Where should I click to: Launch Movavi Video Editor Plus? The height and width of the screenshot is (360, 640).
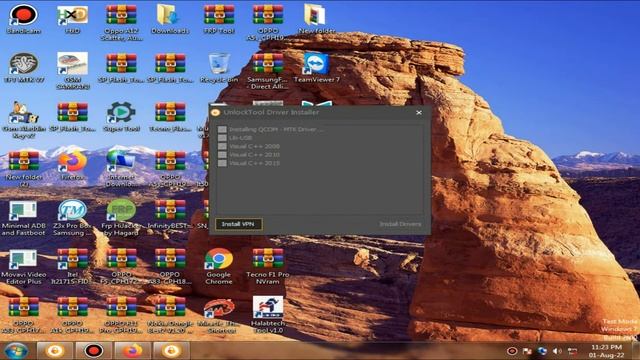tap(24, 267)
